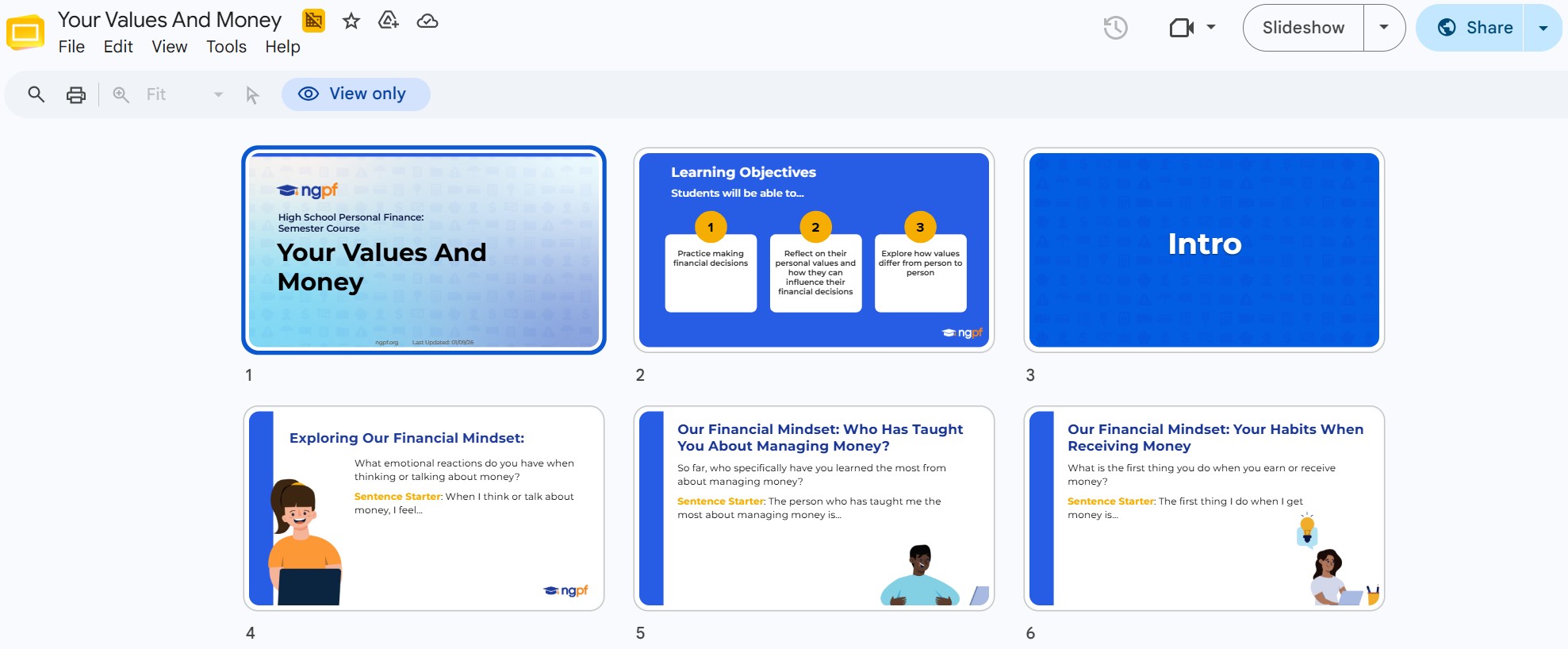Select slide 1 Your Values And Money
The height and width of the screenshot is (649, 1568).
pyautogui.click(x=424, y=250)
